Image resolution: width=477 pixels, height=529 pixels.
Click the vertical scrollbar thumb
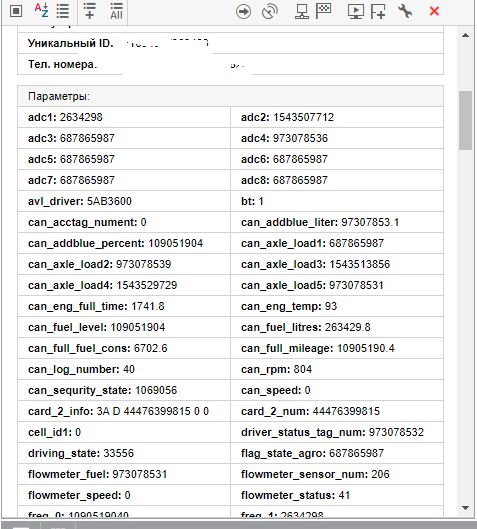click(466, 120)
